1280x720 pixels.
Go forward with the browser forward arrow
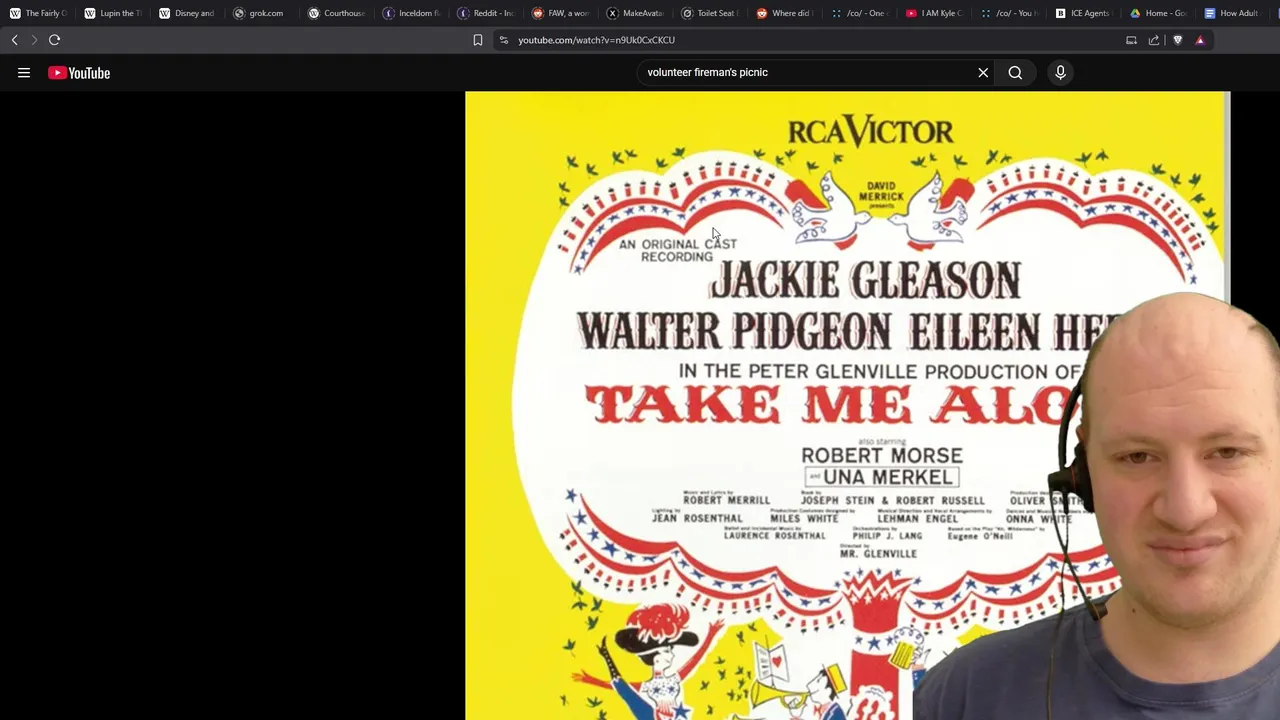[x=34, y=40]
